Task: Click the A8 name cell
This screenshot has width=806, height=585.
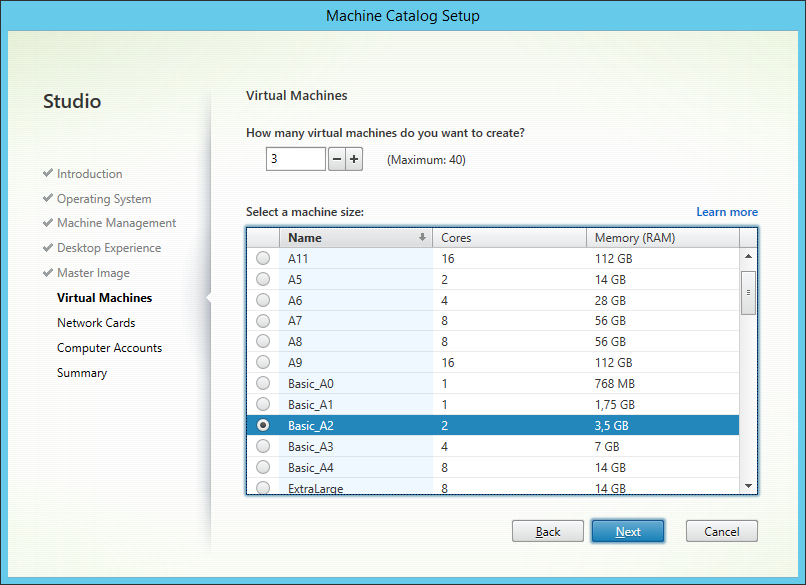Action: tap(356, 342)
